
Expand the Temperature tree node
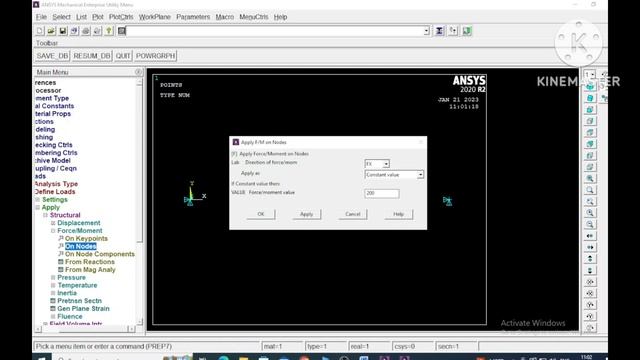click(x=53, y=285)
